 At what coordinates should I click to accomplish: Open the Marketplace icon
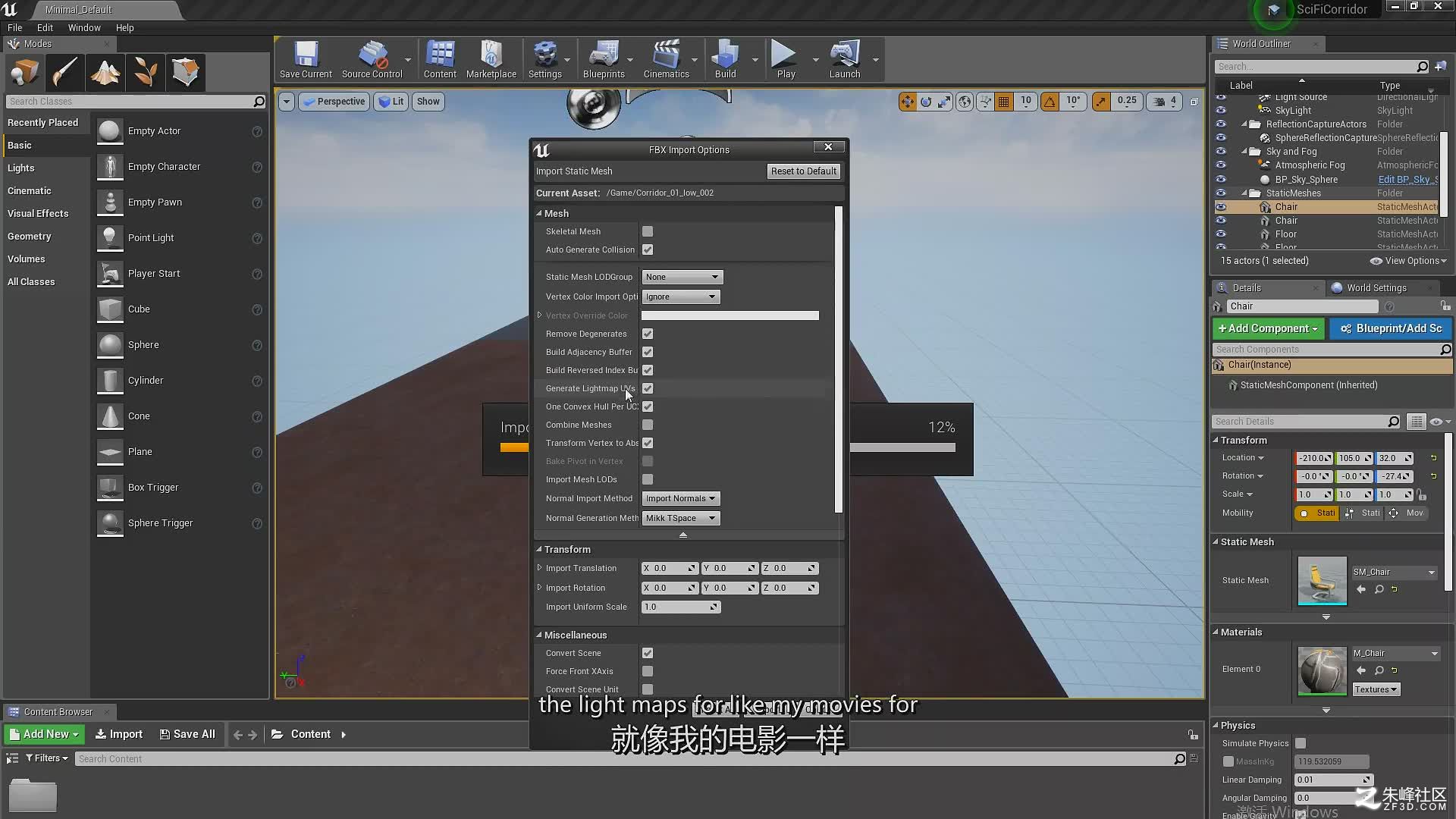point(491,59)
